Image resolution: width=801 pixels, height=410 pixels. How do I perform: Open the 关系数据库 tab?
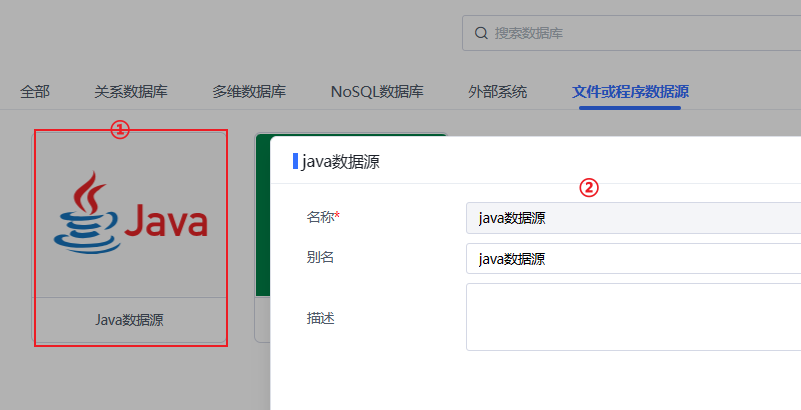[131, 92]
